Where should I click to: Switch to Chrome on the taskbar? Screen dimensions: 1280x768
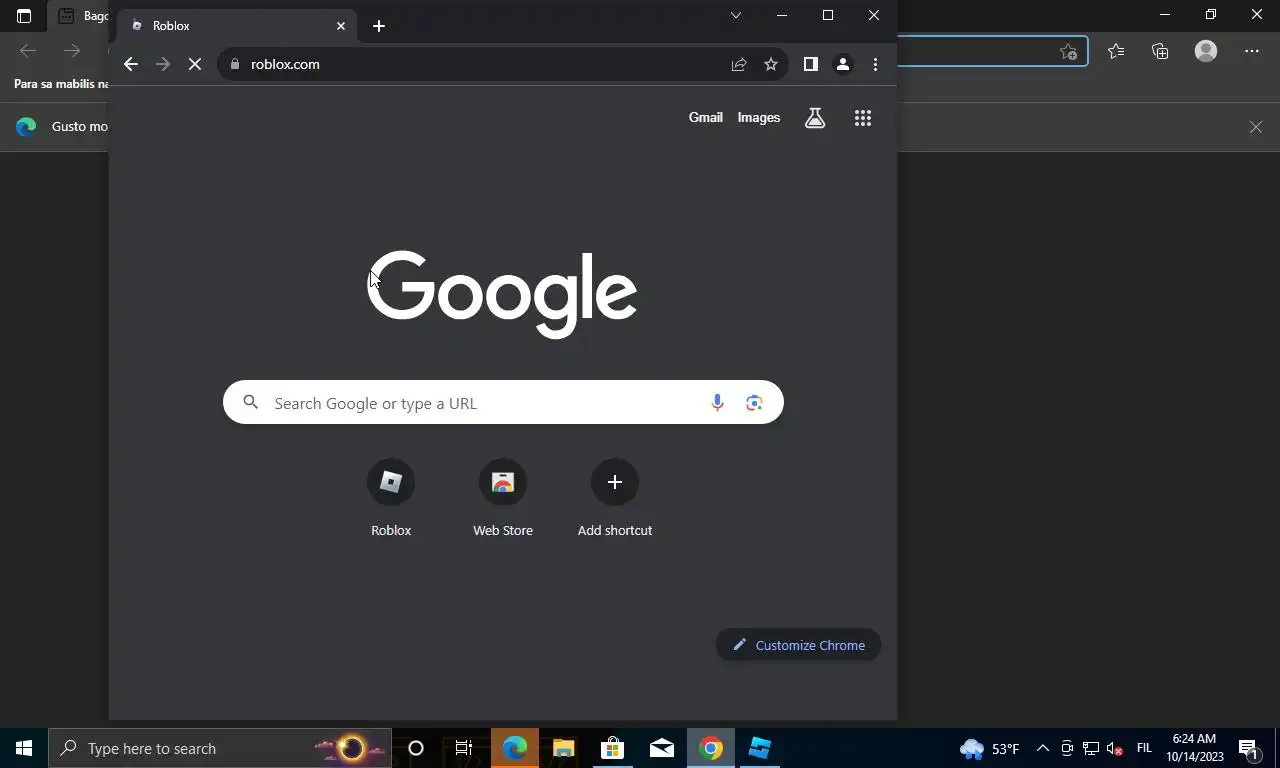711,748
